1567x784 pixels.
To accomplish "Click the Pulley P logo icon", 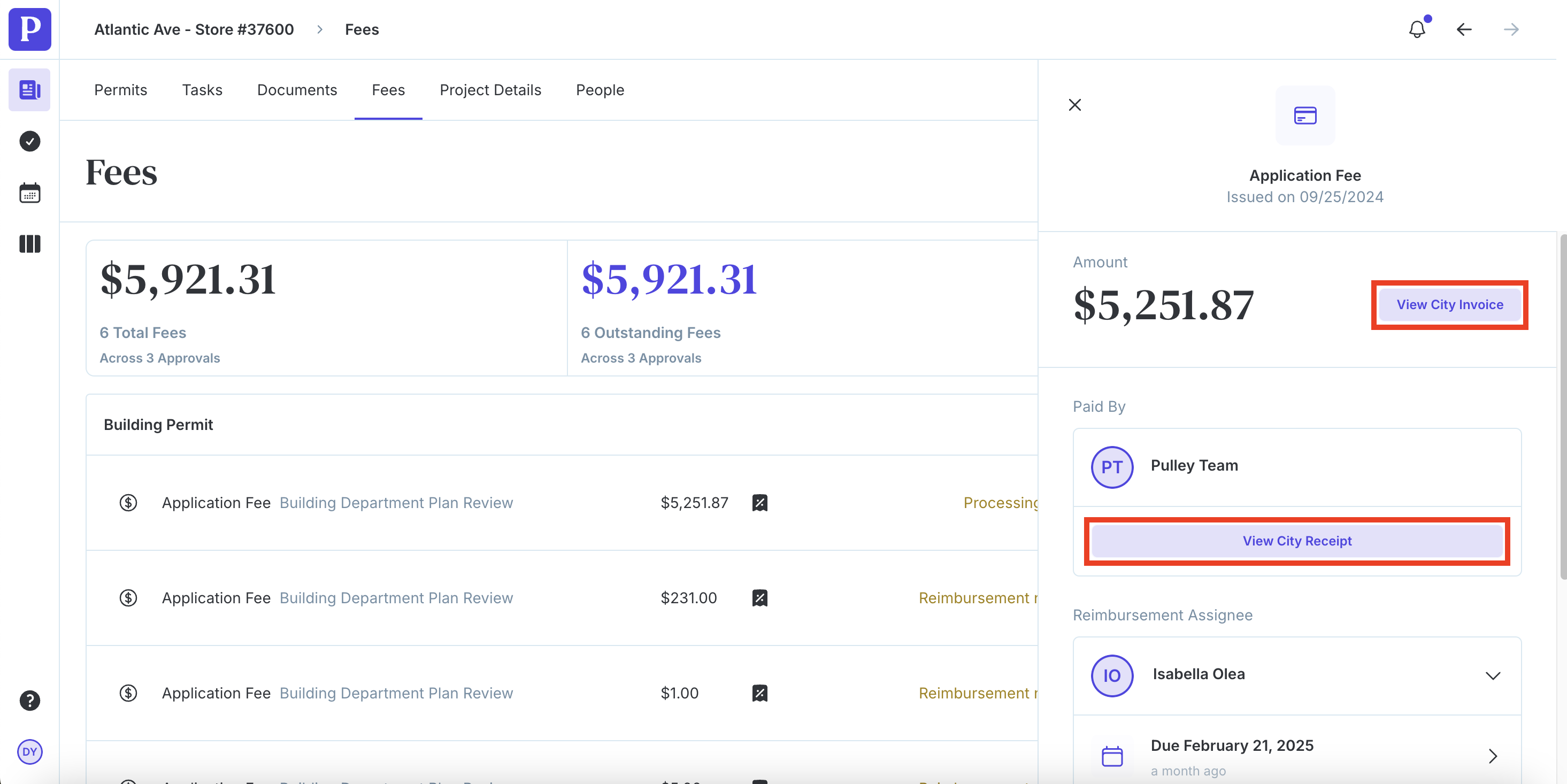I will (x=29, y=29).
